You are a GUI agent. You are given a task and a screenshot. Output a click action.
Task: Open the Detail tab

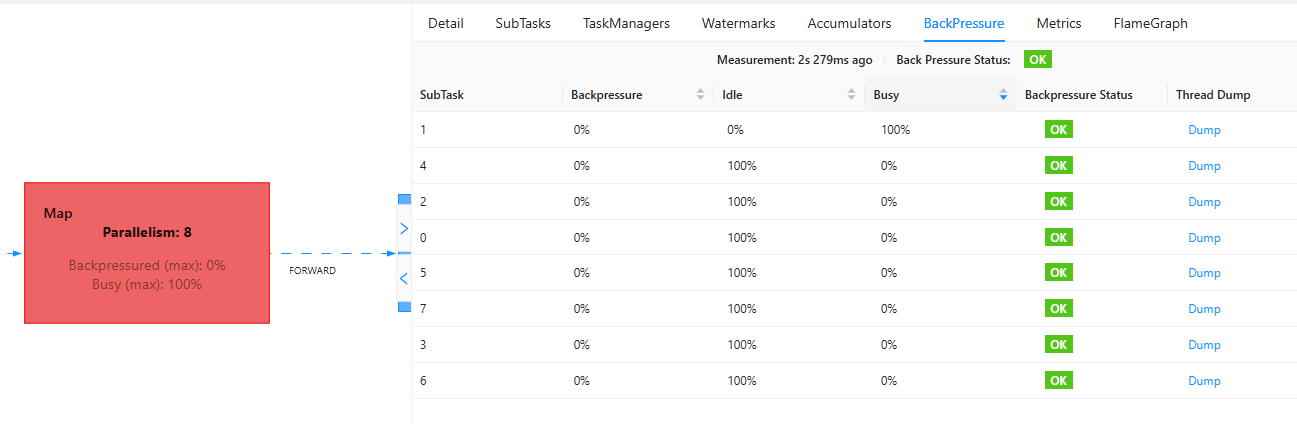tap(445, 23)
